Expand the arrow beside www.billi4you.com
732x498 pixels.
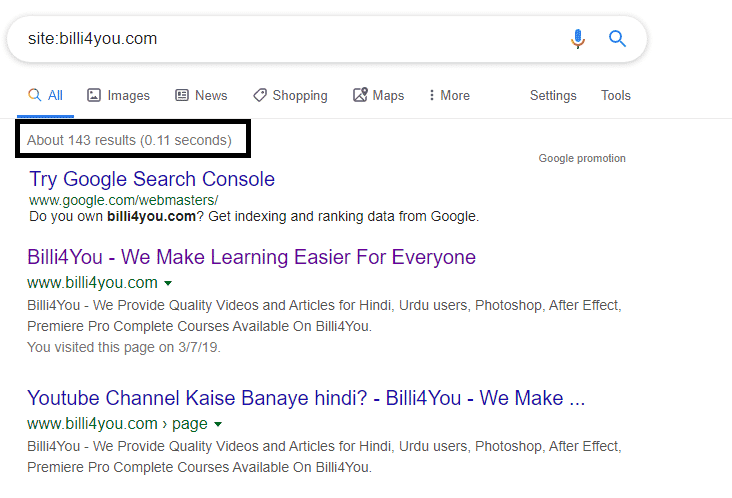click(x=168, y=283)
